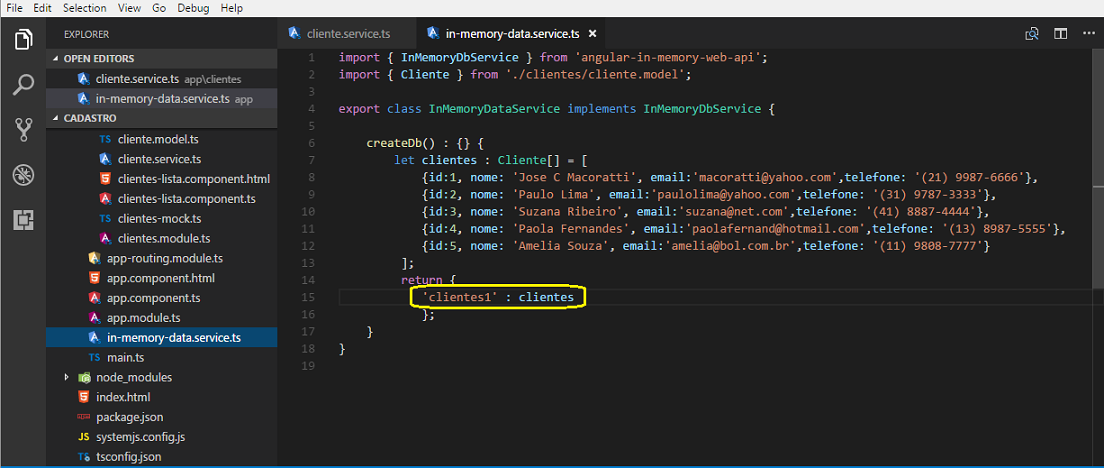This screenshot has height=468, width=1104.
Task: Open the Selection menu
Action: pos(84,8)
